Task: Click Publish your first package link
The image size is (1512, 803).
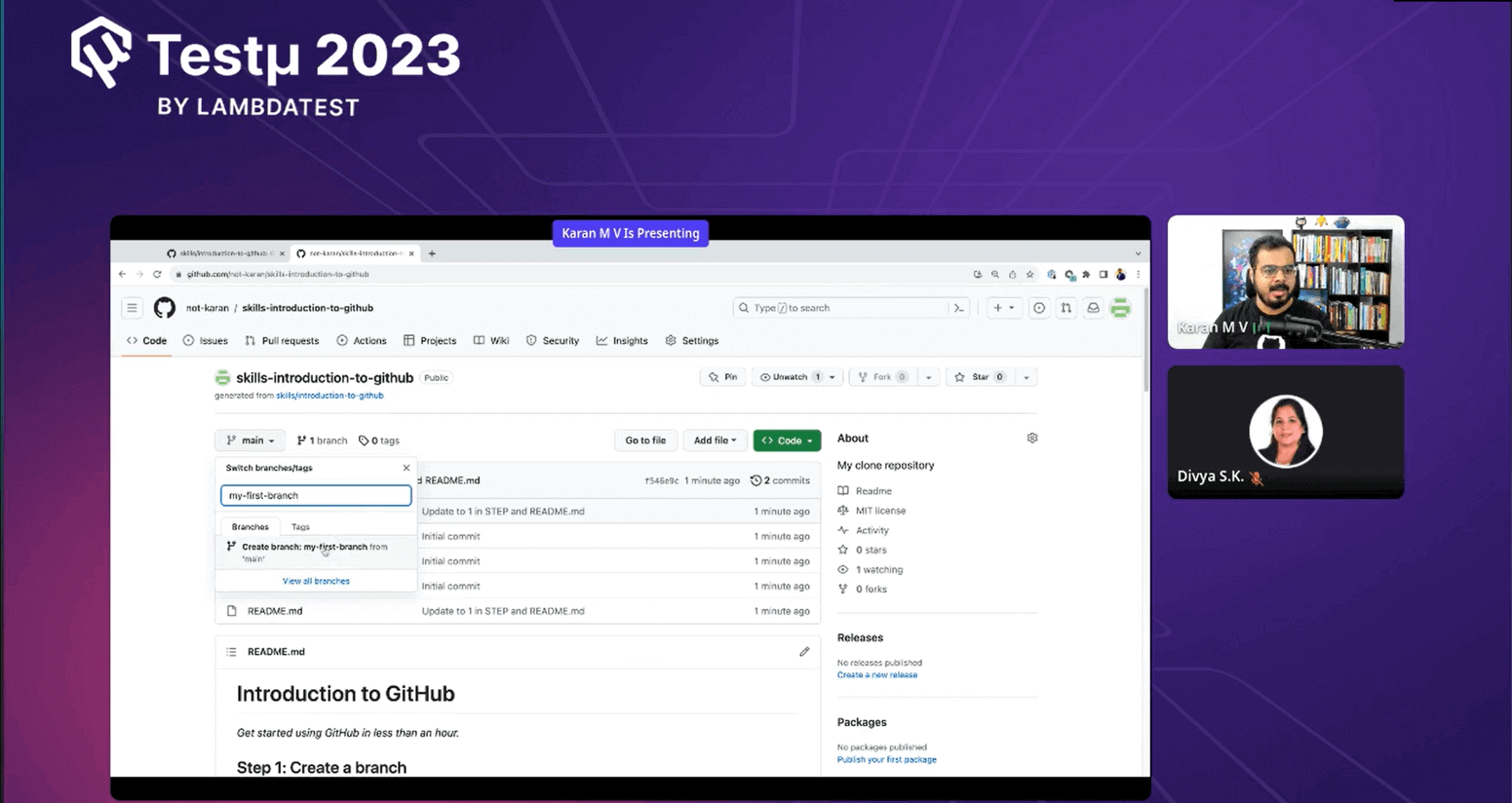Action: [x=887, y=760]
